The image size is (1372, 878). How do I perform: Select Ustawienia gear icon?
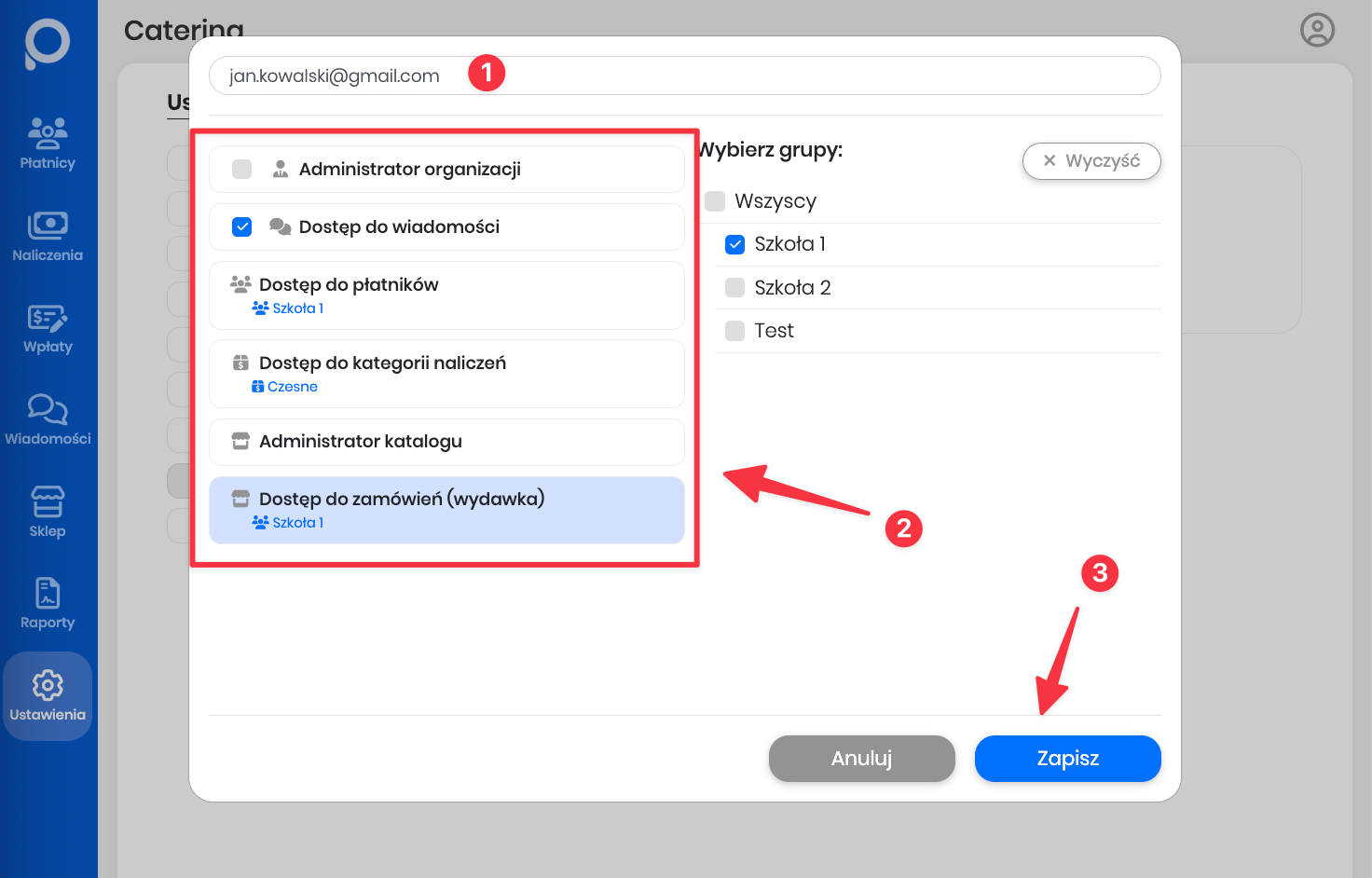coord(48,686)
